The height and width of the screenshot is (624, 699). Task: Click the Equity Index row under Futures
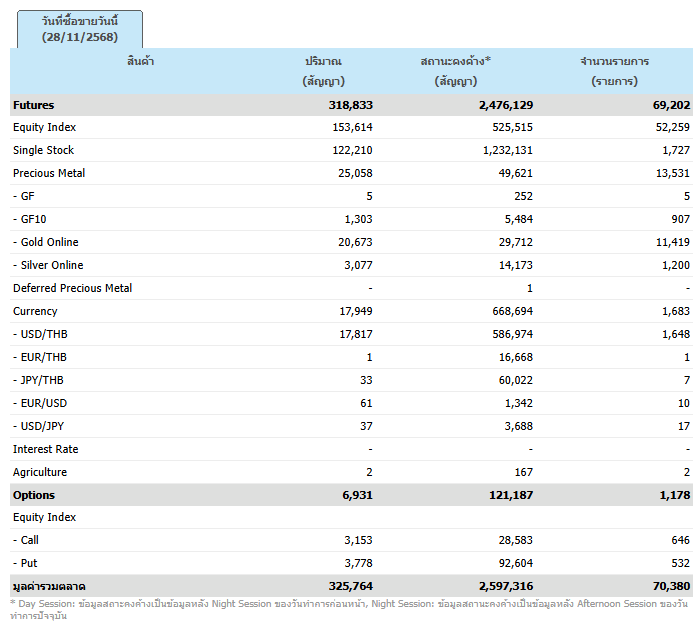point(45,128)
